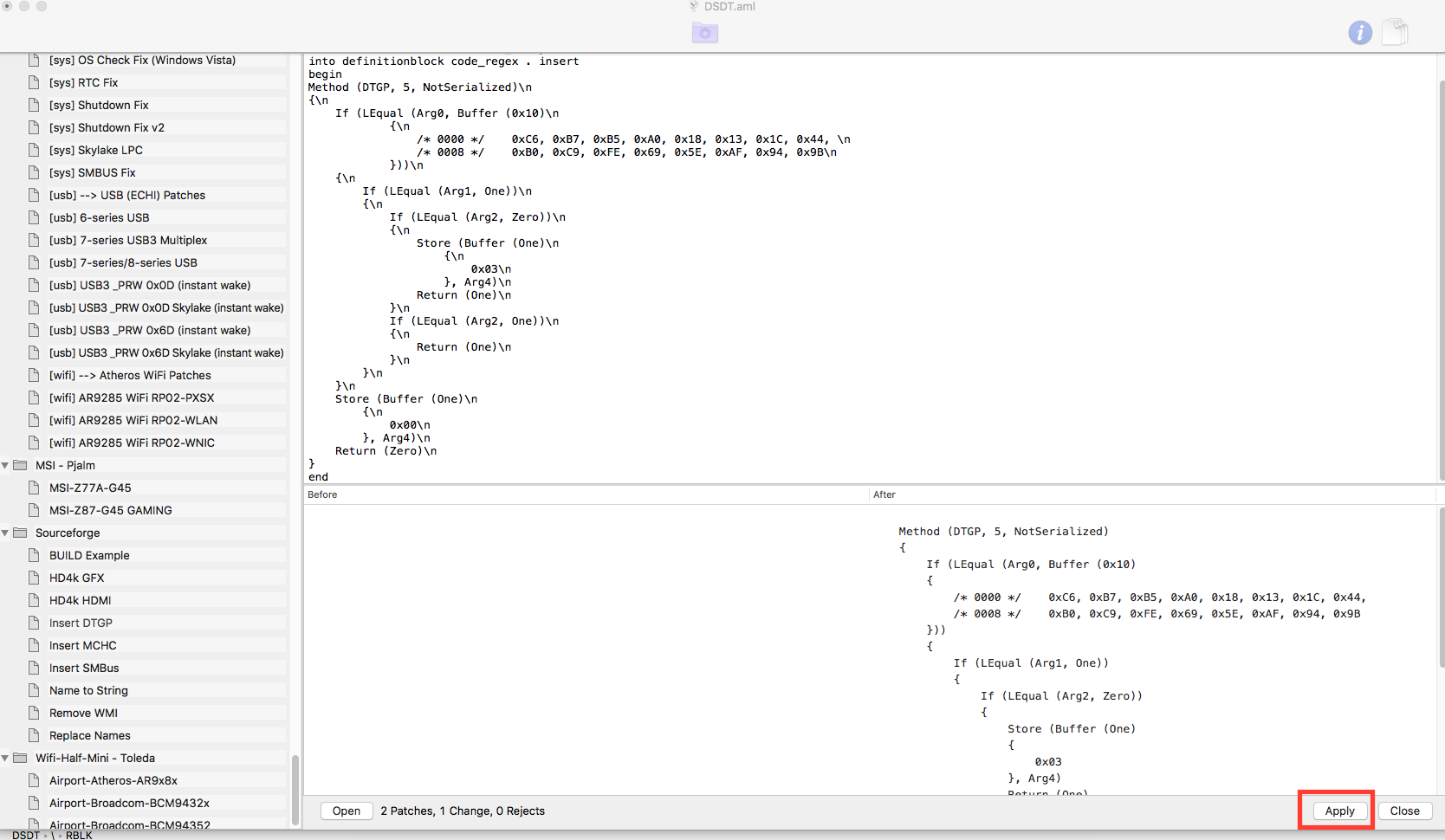Select the [usb] 7-series USB3 Multiplex patch
Image resolution: width=1445 pixels, height=840 pixels.
tap(128, 240)
